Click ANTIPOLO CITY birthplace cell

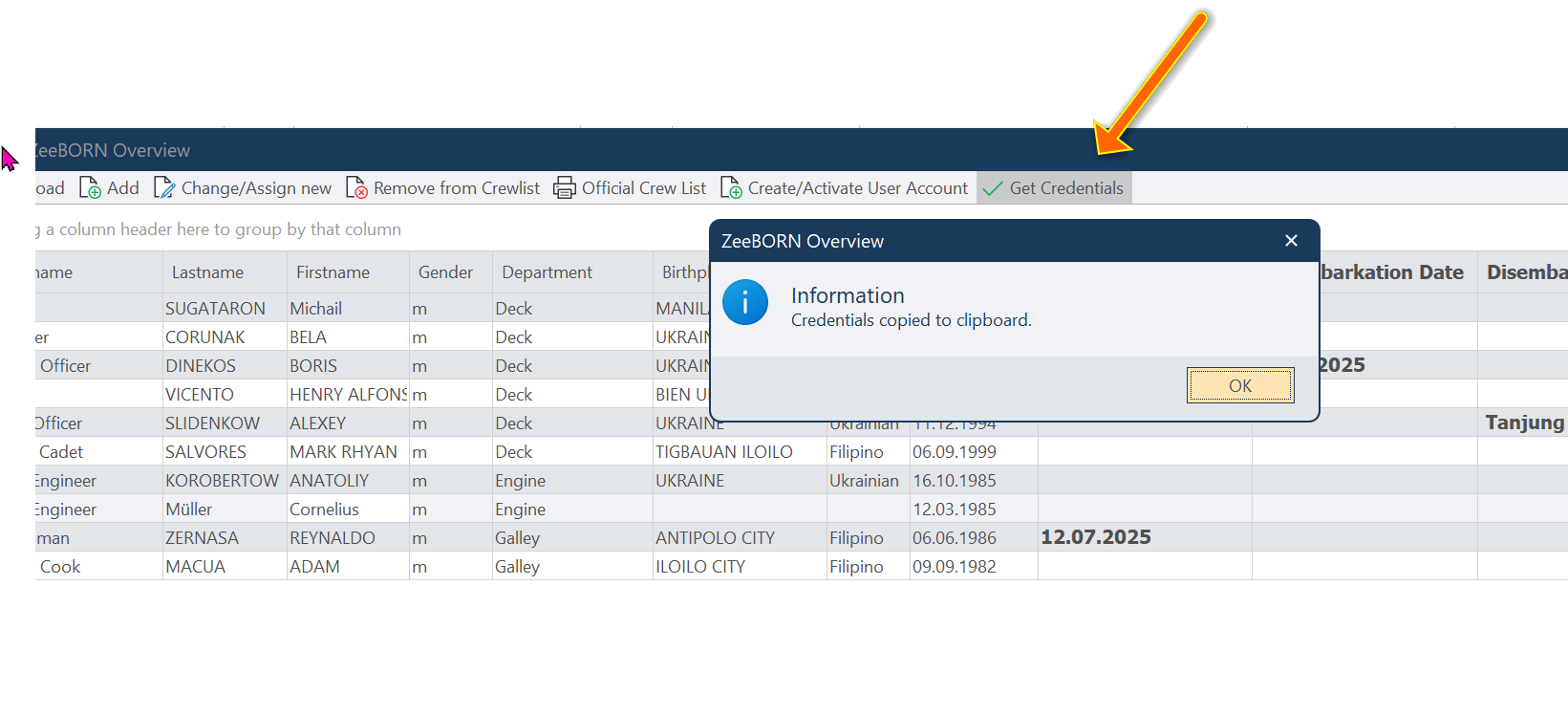click(x=740, y=538)
